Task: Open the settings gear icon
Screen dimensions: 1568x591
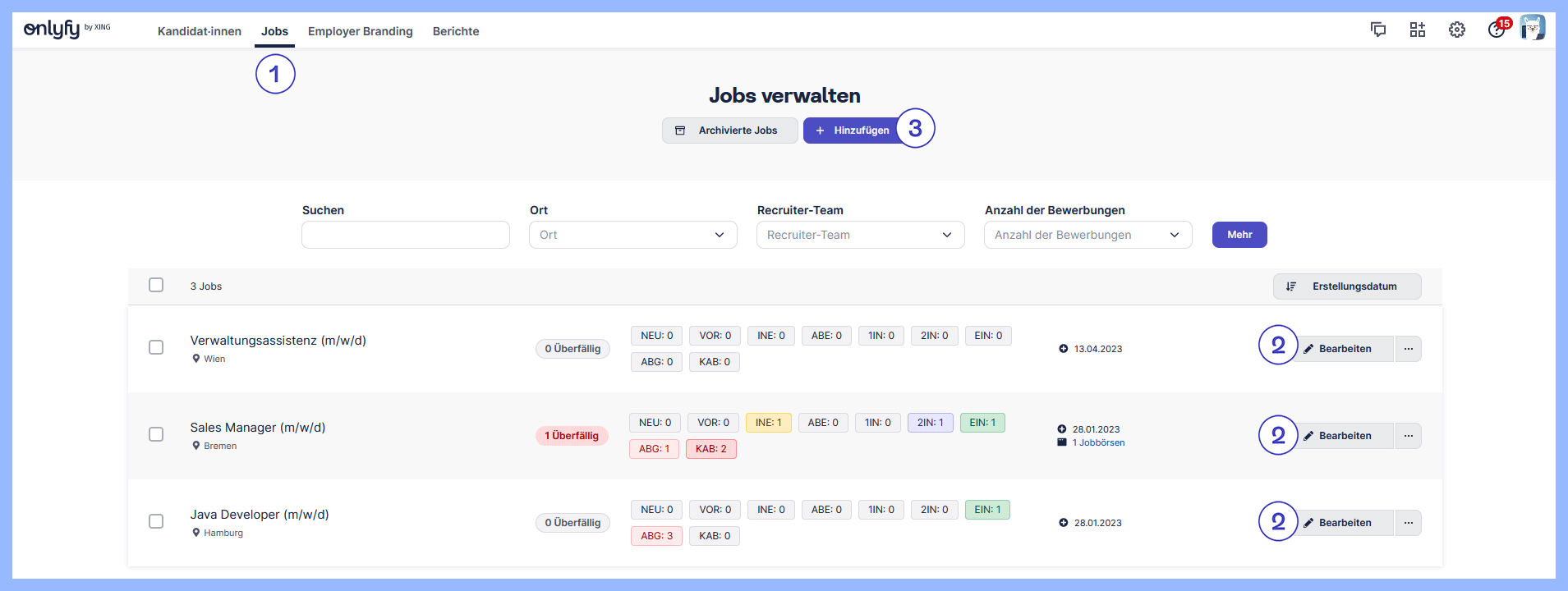Action: (x=1457, y=30)
